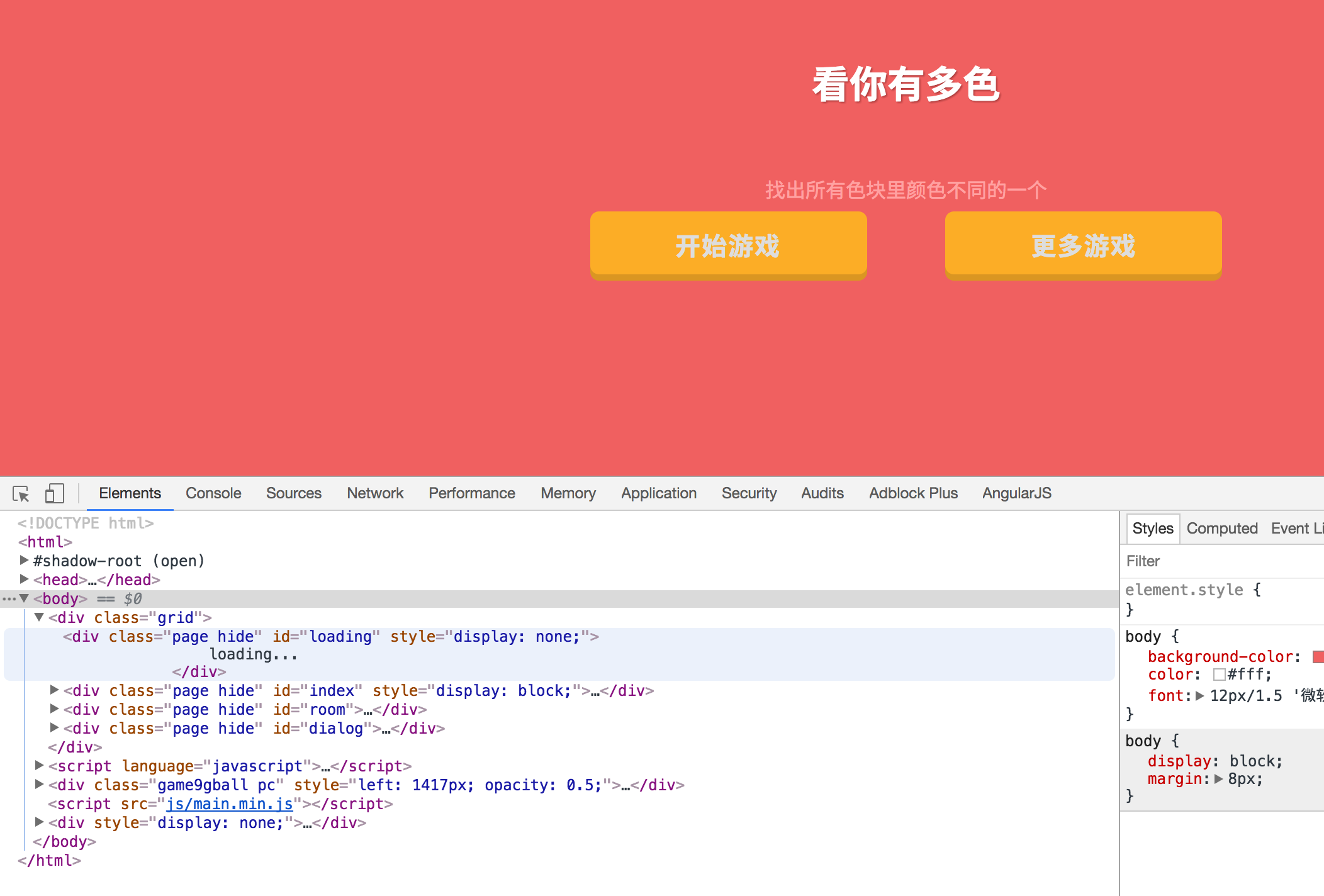Screen dimensions: 1324x896
Task: Click the 更多游戏 more games button
Action: [1083, 245]
